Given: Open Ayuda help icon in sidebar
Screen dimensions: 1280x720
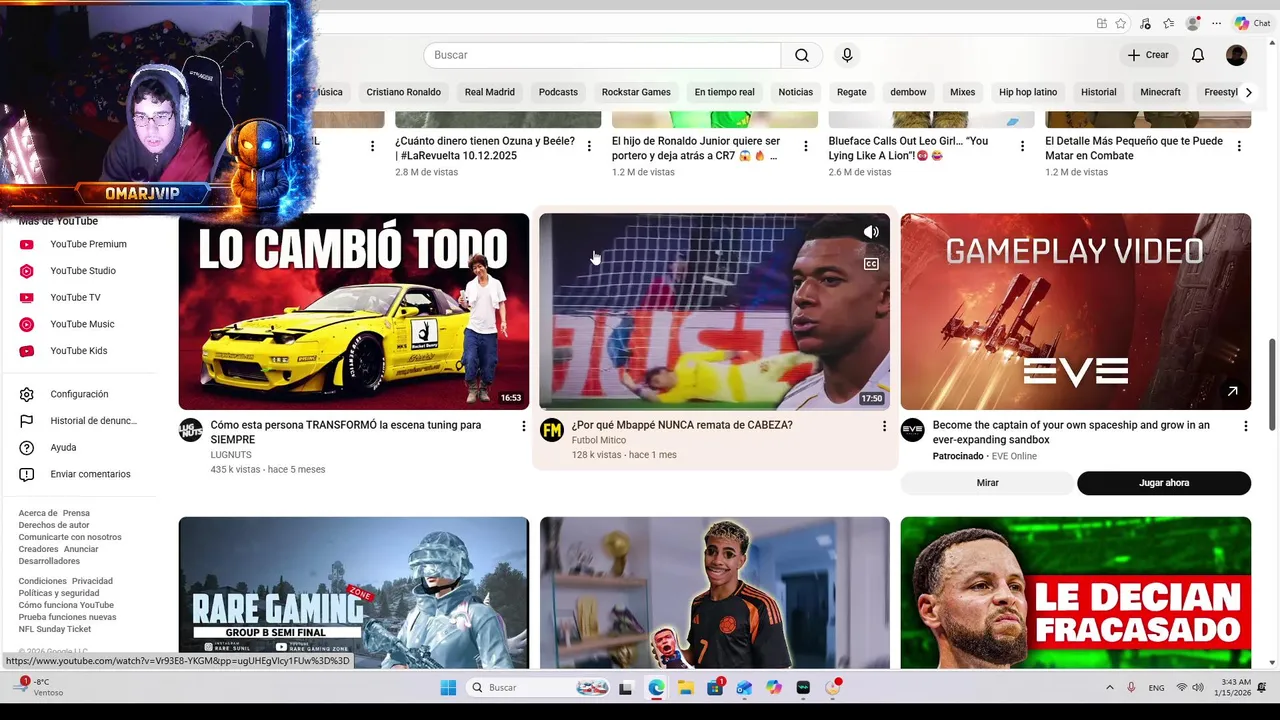Looking at the screenshot, I should 27,448.
